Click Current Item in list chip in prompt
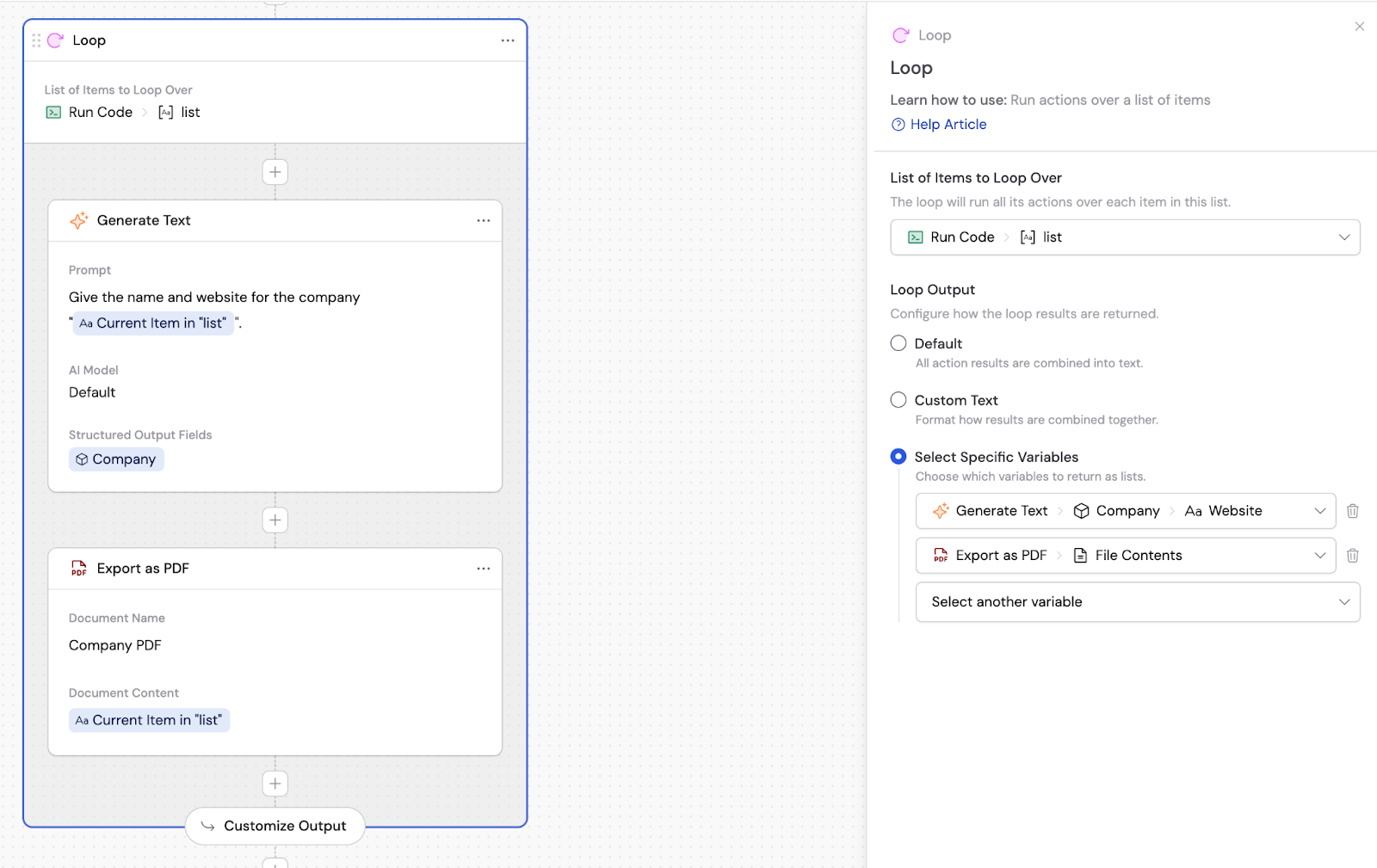This screenshot has height=868, width=1377. point(153,323)
